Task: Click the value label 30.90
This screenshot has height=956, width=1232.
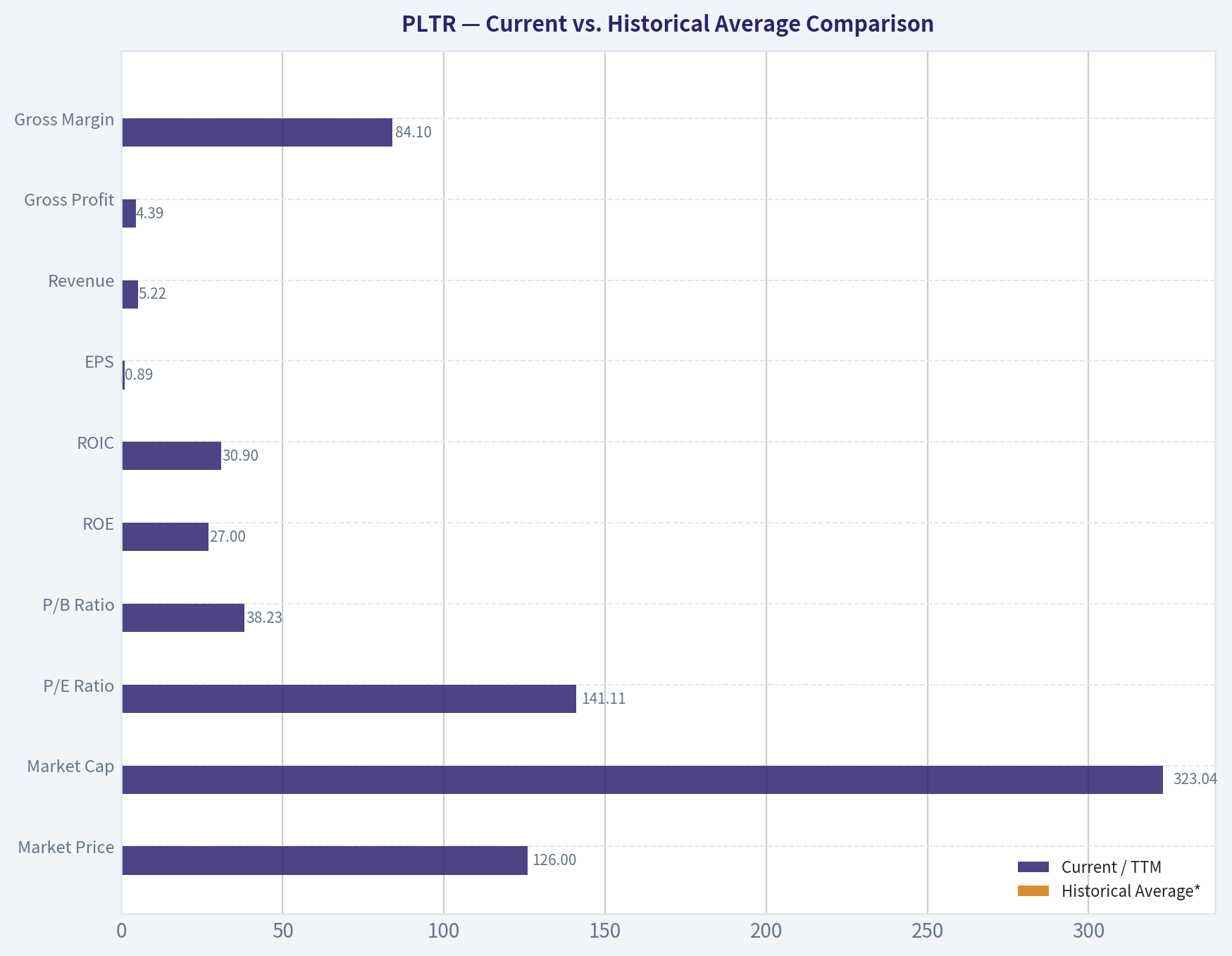Action: (240, 456)
